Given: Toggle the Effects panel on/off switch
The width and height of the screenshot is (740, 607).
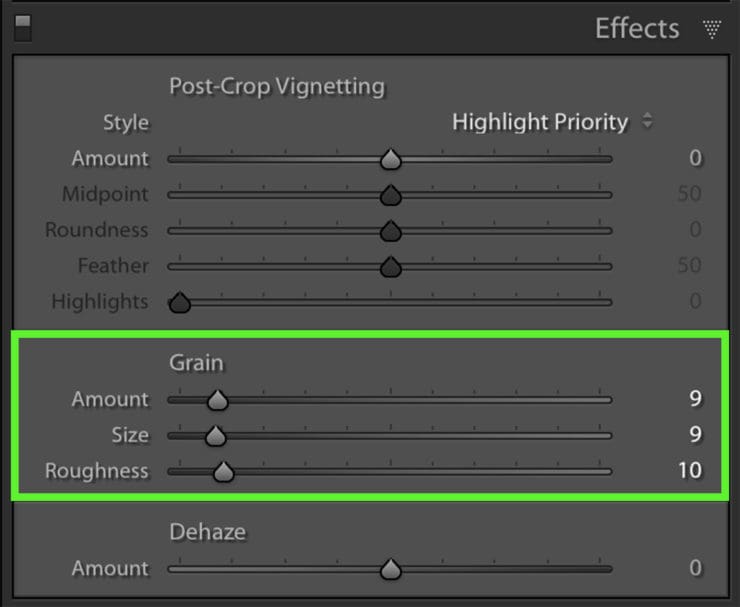Looking at the screenshot, I should [22, 28].
